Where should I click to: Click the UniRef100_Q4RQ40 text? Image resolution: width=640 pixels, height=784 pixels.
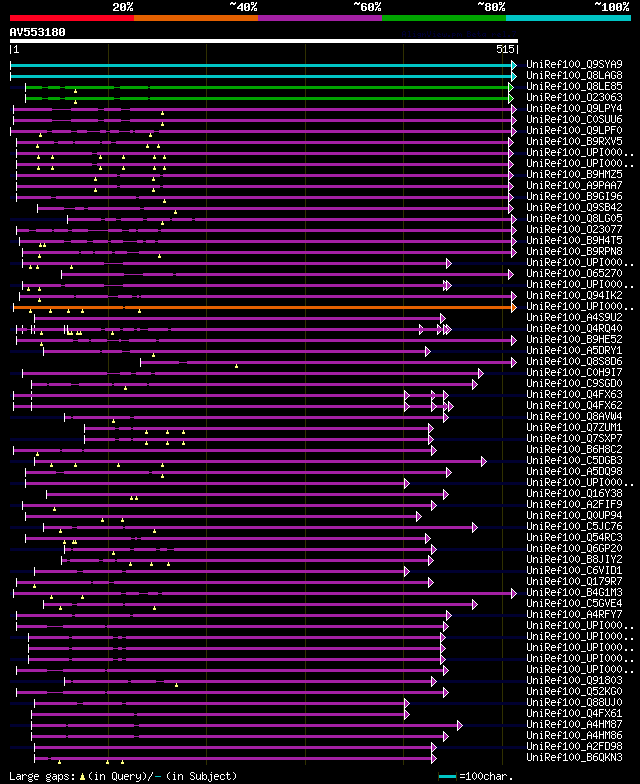(574, 328)
